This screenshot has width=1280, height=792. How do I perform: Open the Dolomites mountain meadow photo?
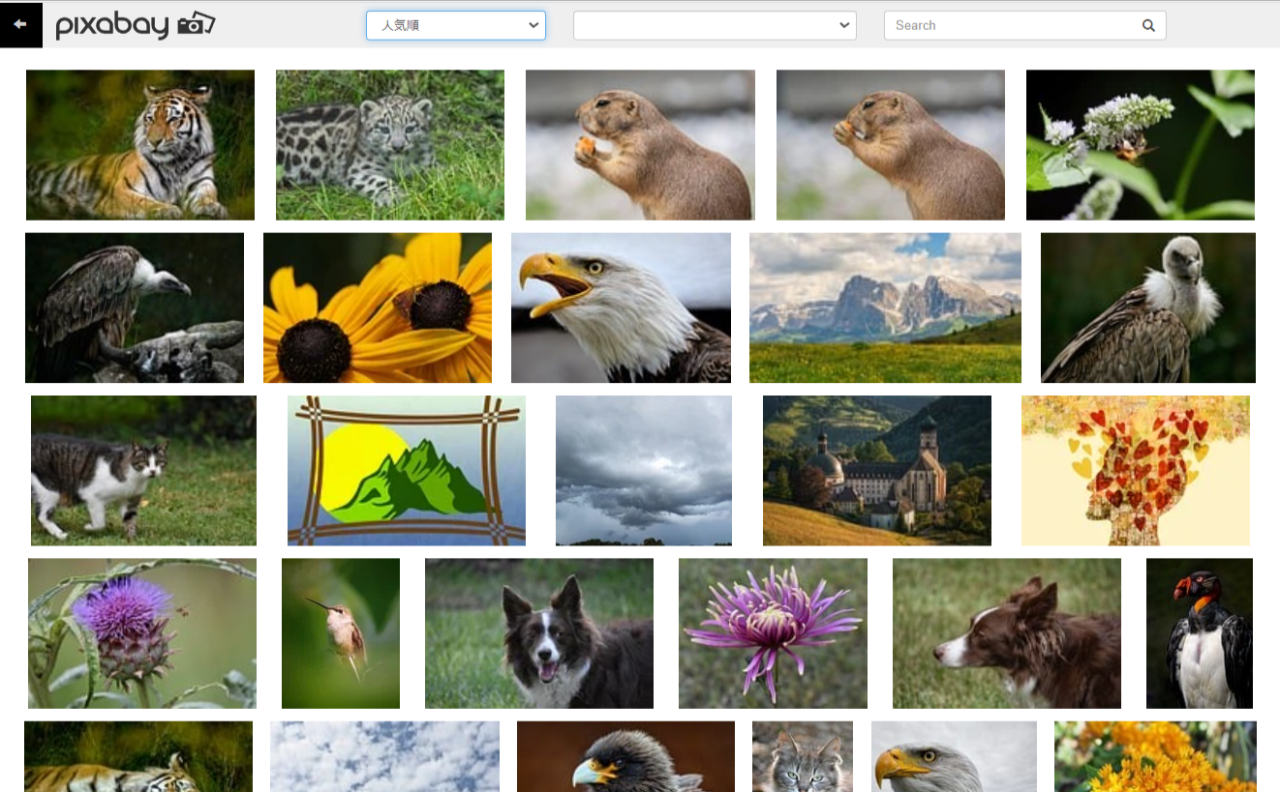pyautogui.click(x=885, y=308)
